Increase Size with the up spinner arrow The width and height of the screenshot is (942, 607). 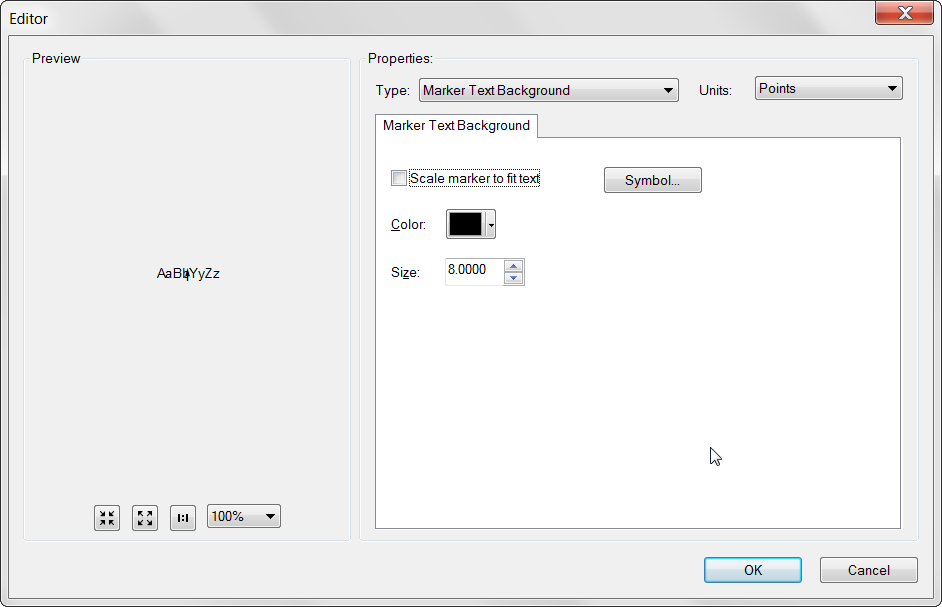514,266
